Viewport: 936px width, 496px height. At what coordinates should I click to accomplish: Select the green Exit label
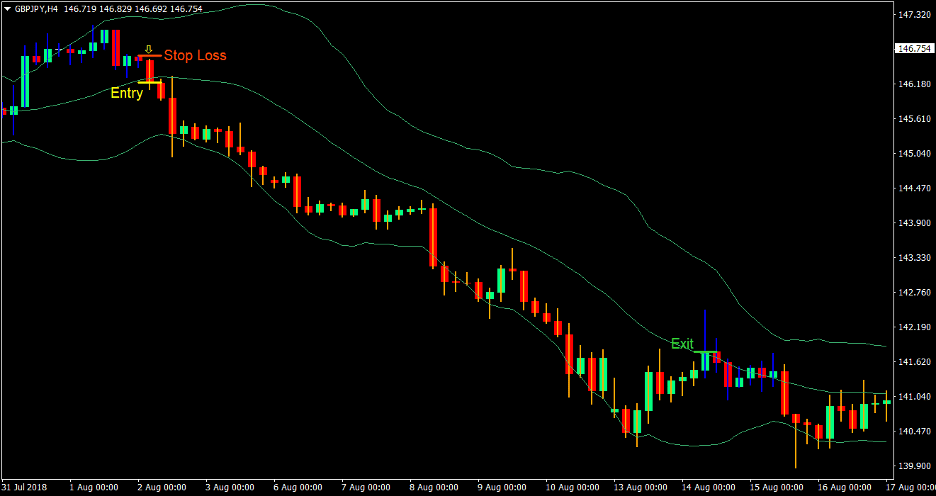pyautogui.click(x=682, y=344)
